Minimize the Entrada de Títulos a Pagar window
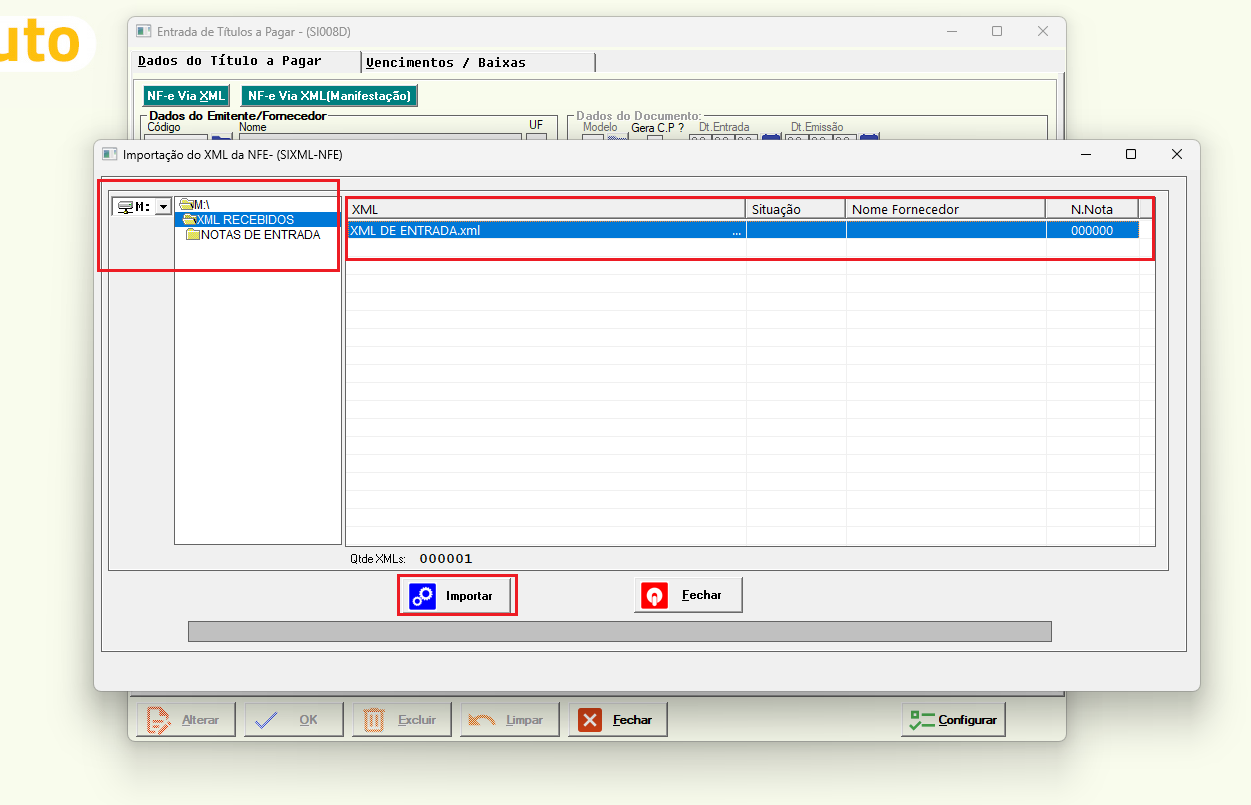The width and height of the screenshot is (1251, 805). (x=951, y=31)
